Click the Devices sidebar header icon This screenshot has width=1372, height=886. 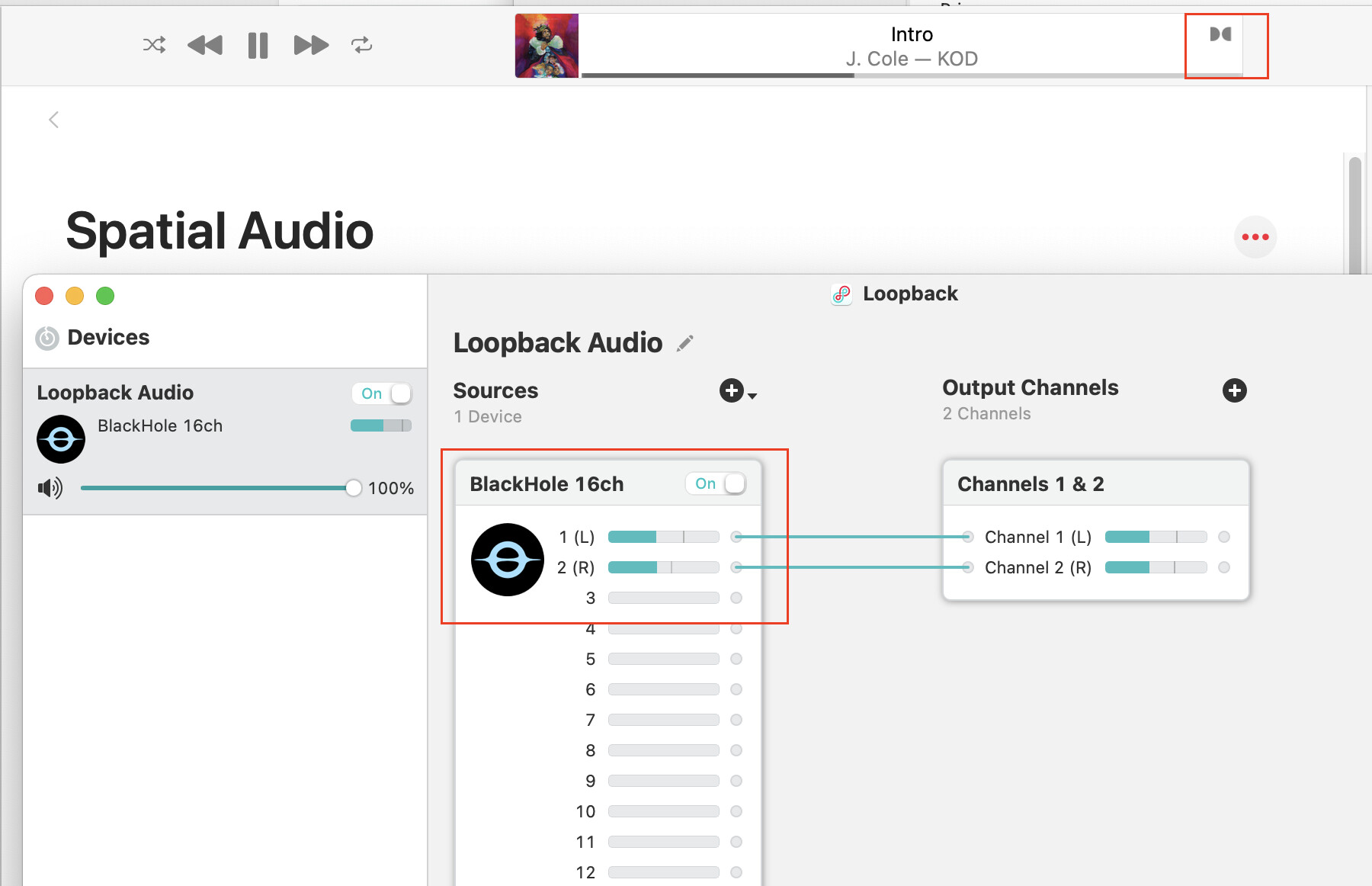click(47, 338)
